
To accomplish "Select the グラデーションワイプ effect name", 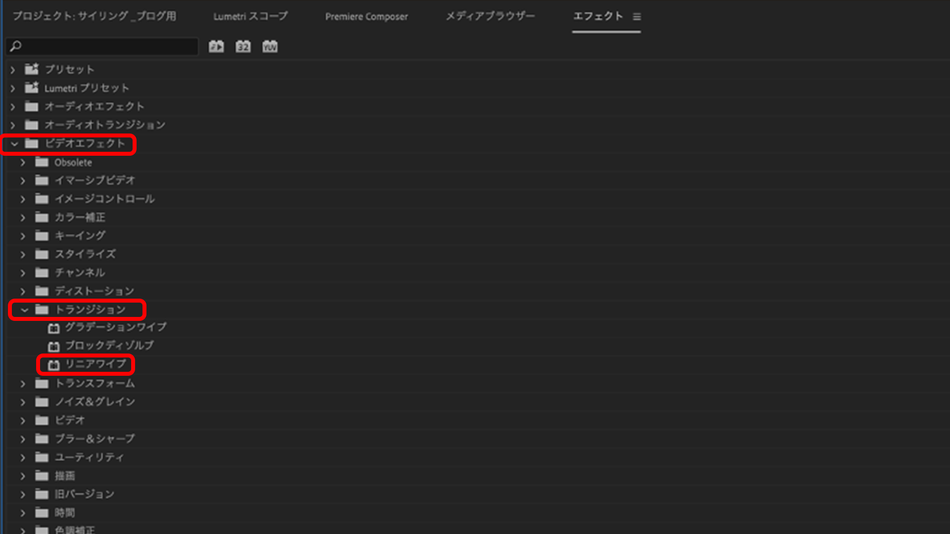I will pos(116,327).
